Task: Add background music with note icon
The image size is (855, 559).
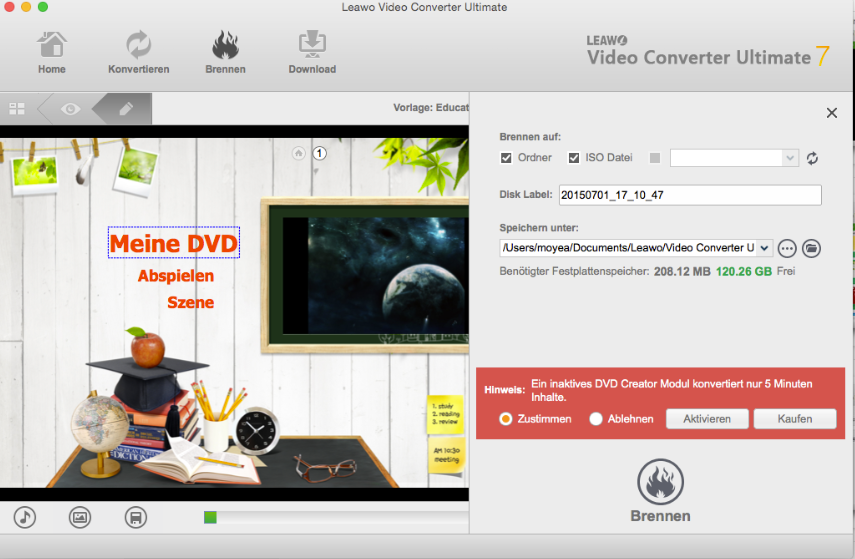Action: click(x=25, y=517)
